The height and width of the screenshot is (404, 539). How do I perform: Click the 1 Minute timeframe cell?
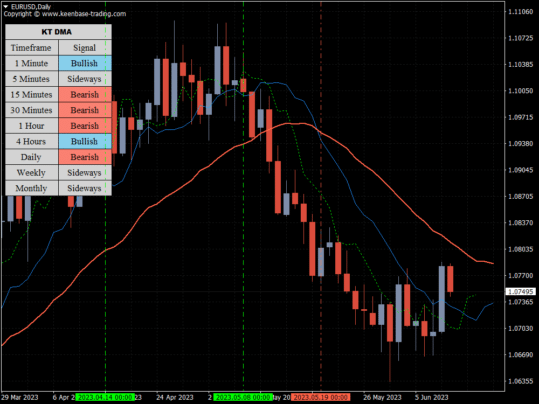32,63
